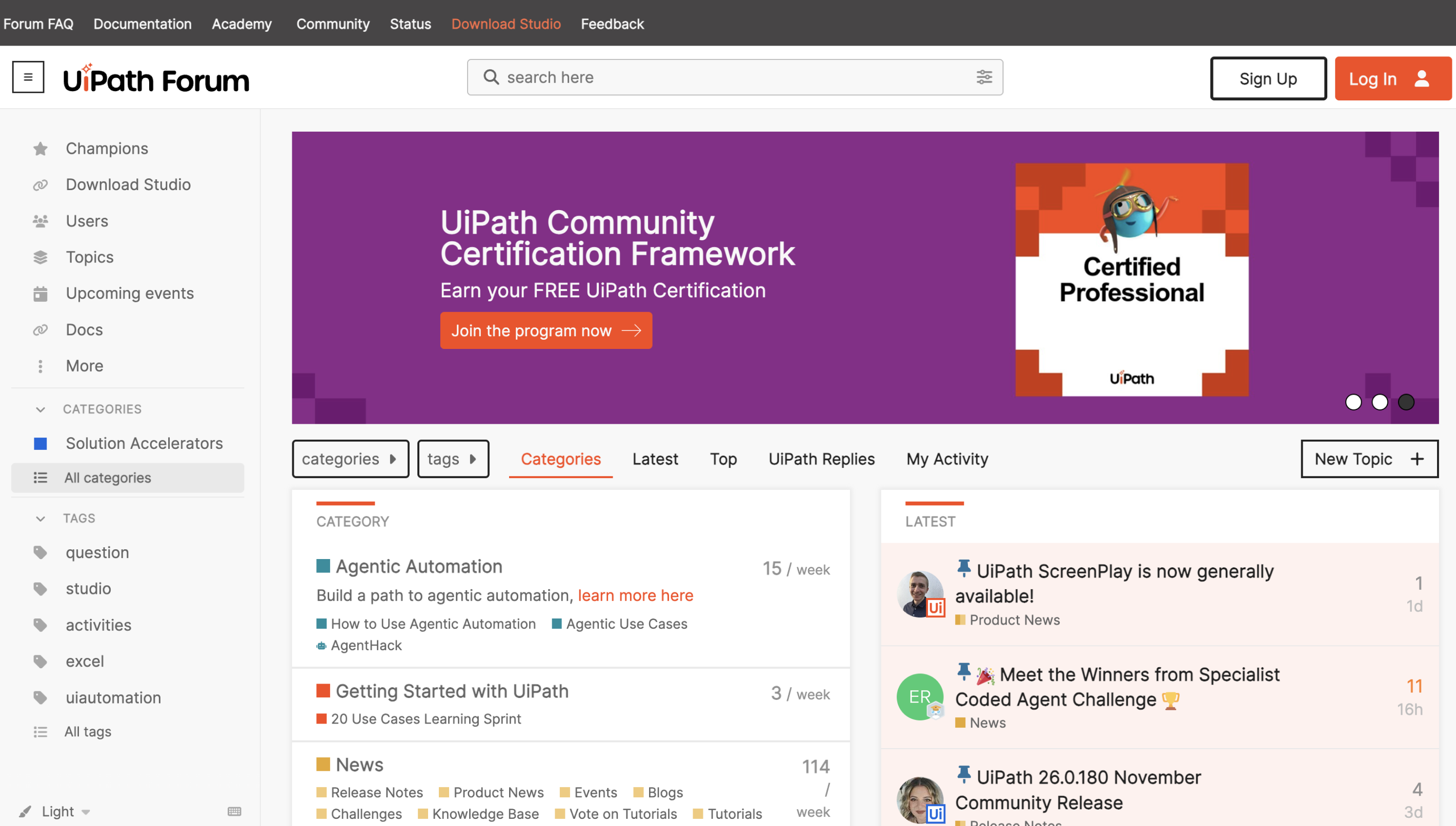The height and width of the screenshot is (826, 1456).
Task: Click the learn more here link under Agentic Automation
Action: [x=635, y=595]
